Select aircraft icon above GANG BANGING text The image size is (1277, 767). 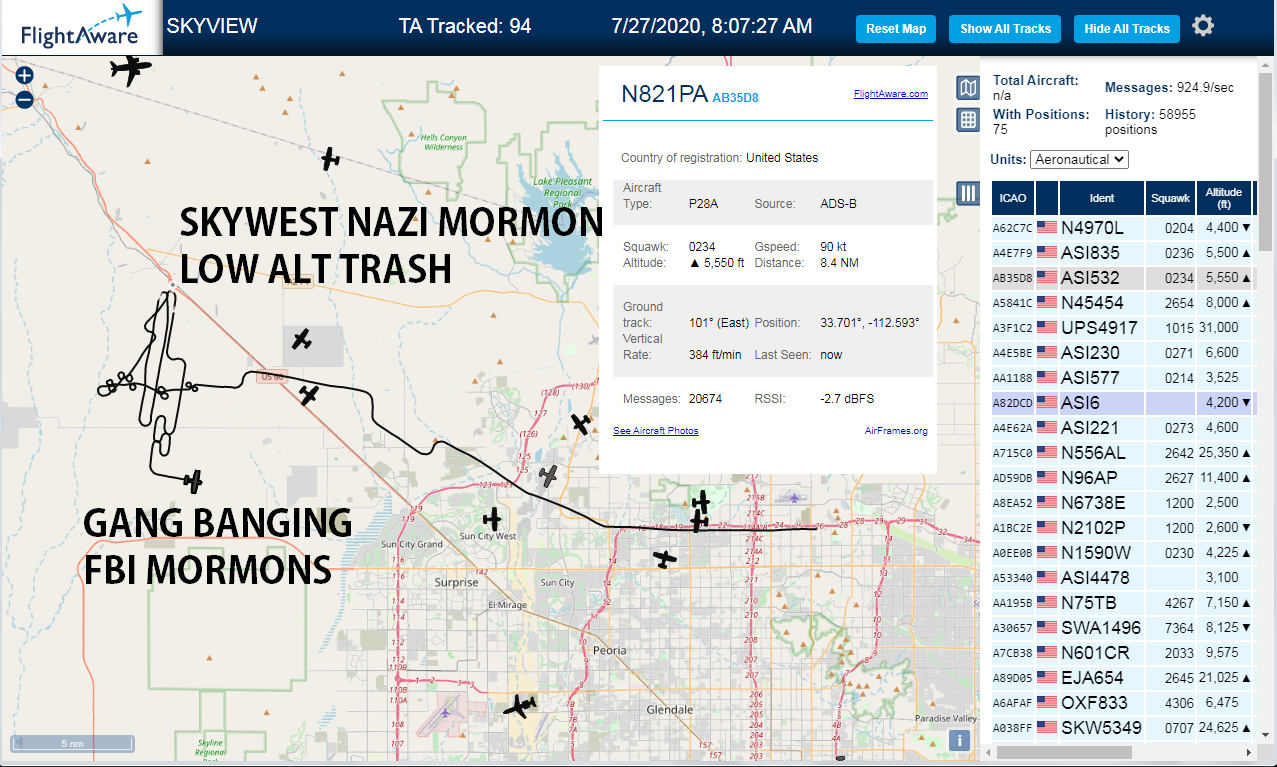[x=193, y=481]
